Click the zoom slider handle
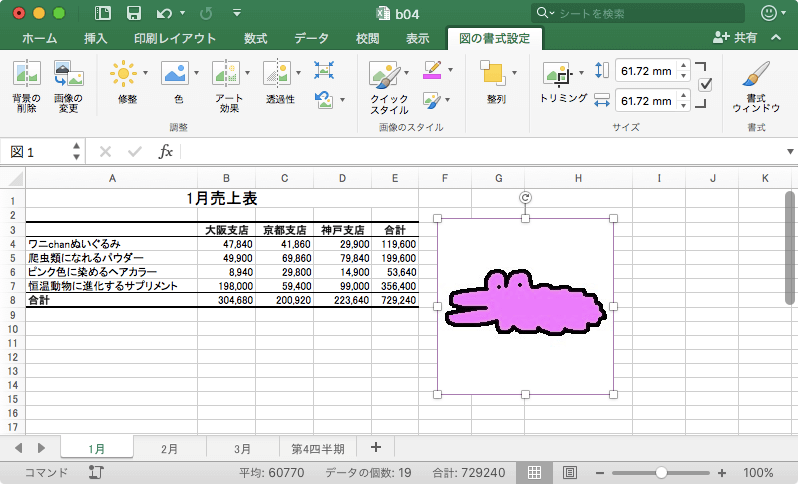The width and height of the screenshot is (798, 484). [661, 473]
